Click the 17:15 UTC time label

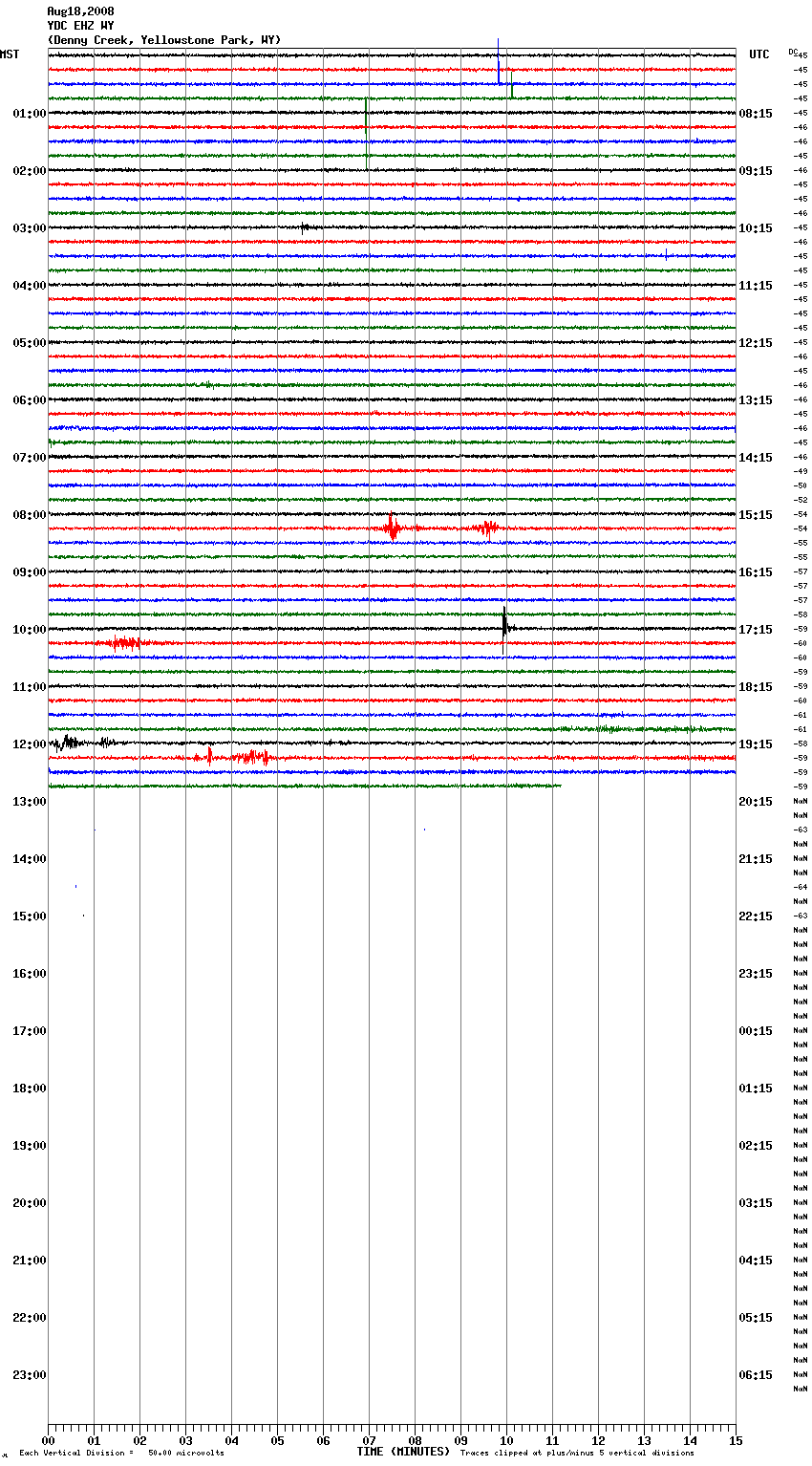756,630
